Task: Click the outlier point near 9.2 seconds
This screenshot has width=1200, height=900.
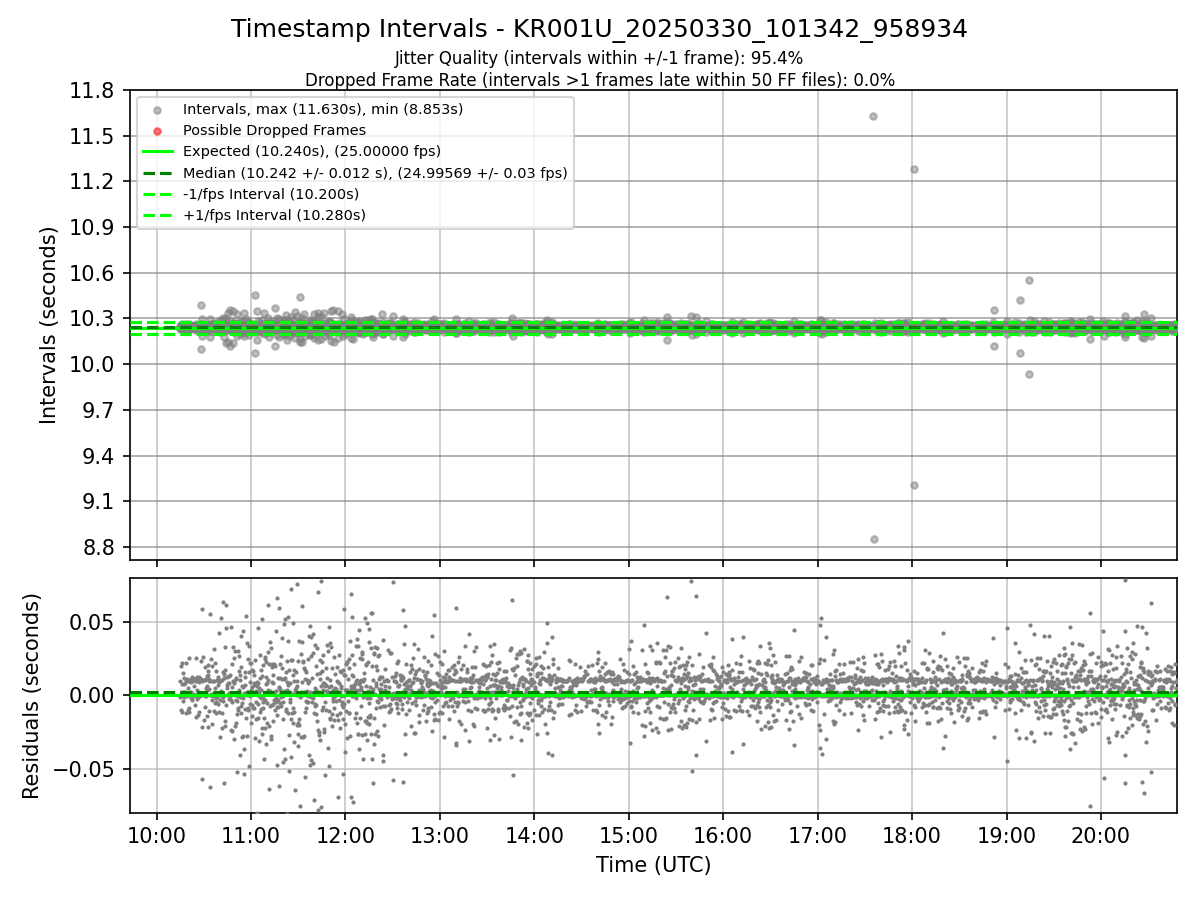Action: pyautogui.click(x=914, y=485)
